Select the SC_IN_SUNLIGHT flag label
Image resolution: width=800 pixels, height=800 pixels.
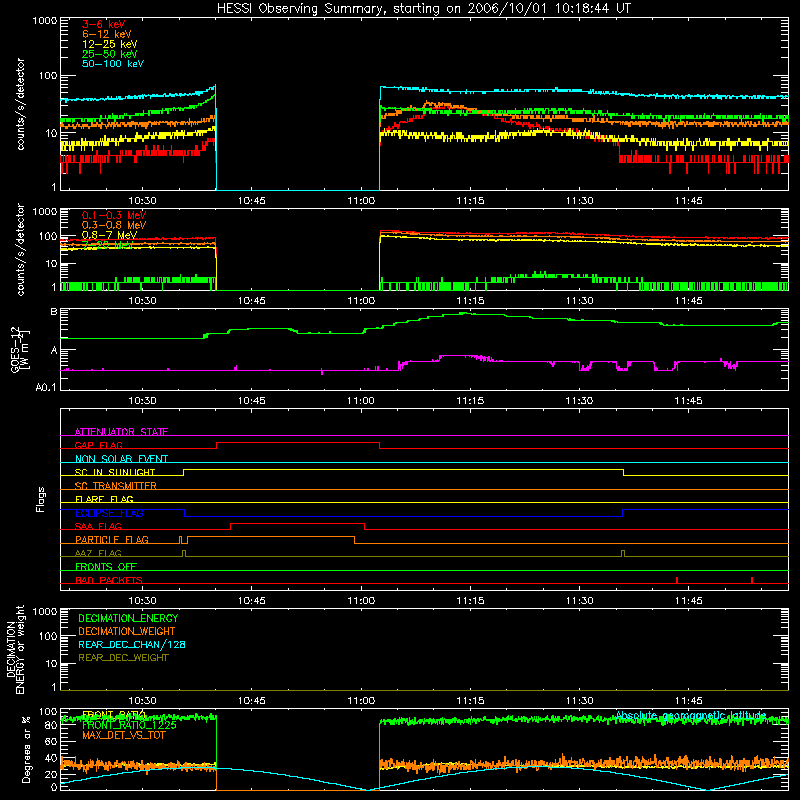pos(115,472)
